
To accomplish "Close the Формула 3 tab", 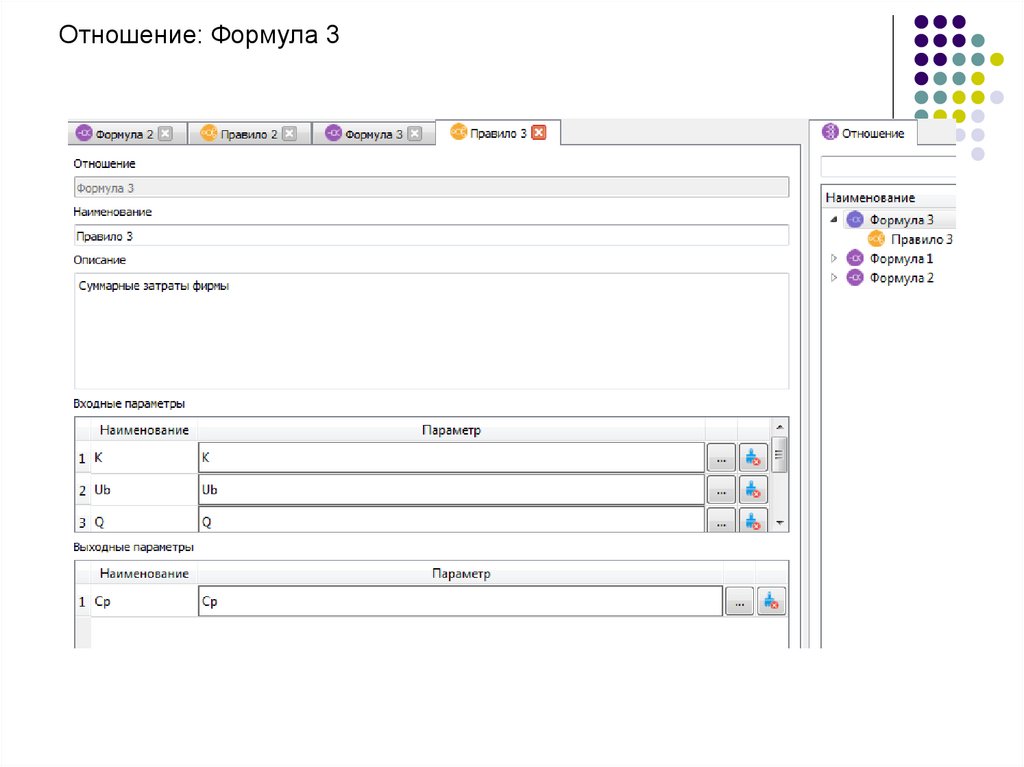I will coord(415,134).
